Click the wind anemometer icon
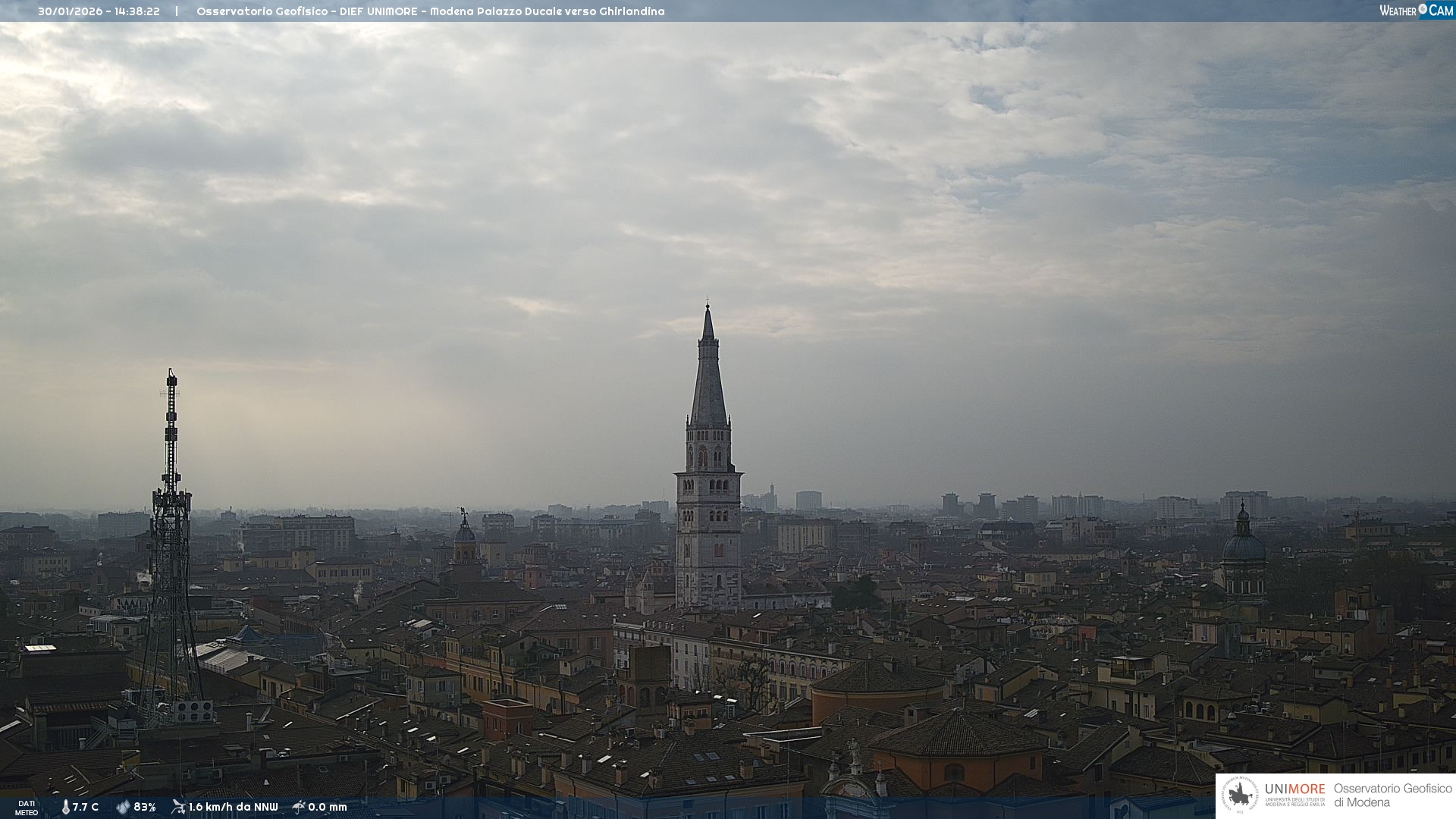The width and height of the screenshot is (1456, 819). [178, 807]
